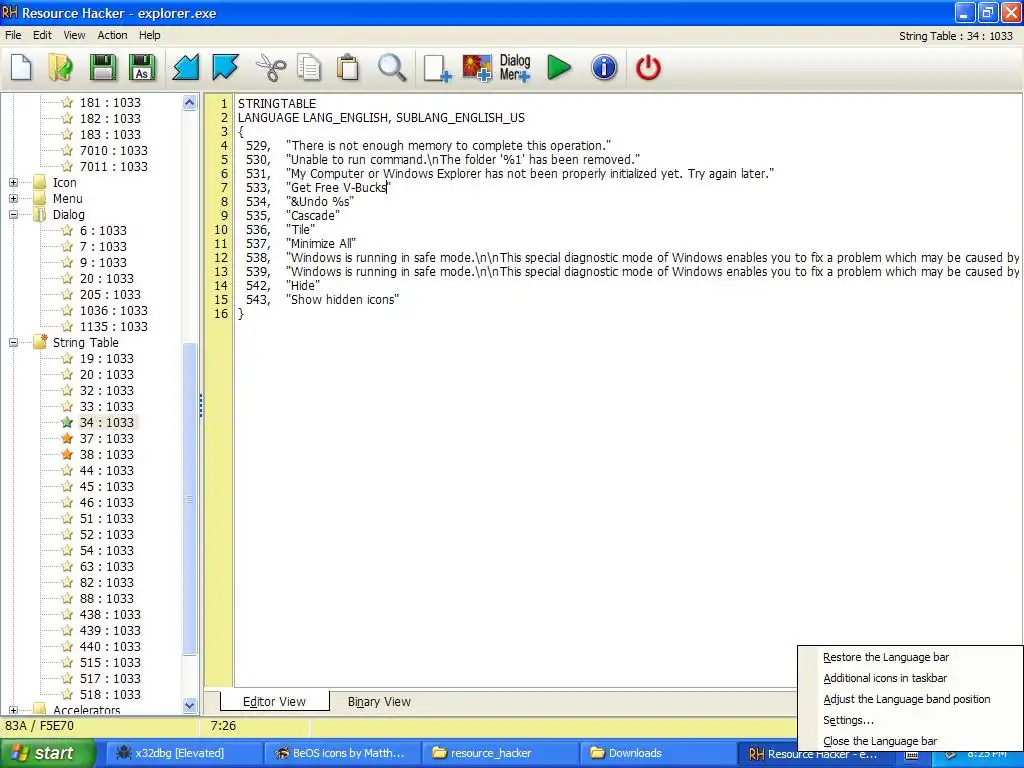The width and height of the screenshot is (1024, 768).
Task: Collapse the Dialog tree node
Action: pyautogui.click(x=13, y=215)
